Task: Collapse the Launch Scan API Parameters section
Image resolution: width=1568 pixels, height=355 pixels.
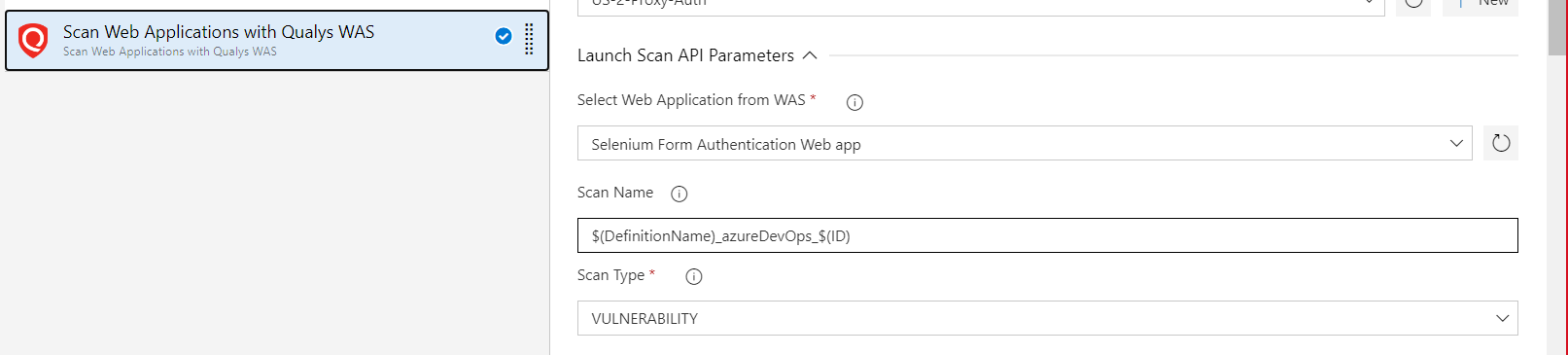Action: click(x=810, y=55)
